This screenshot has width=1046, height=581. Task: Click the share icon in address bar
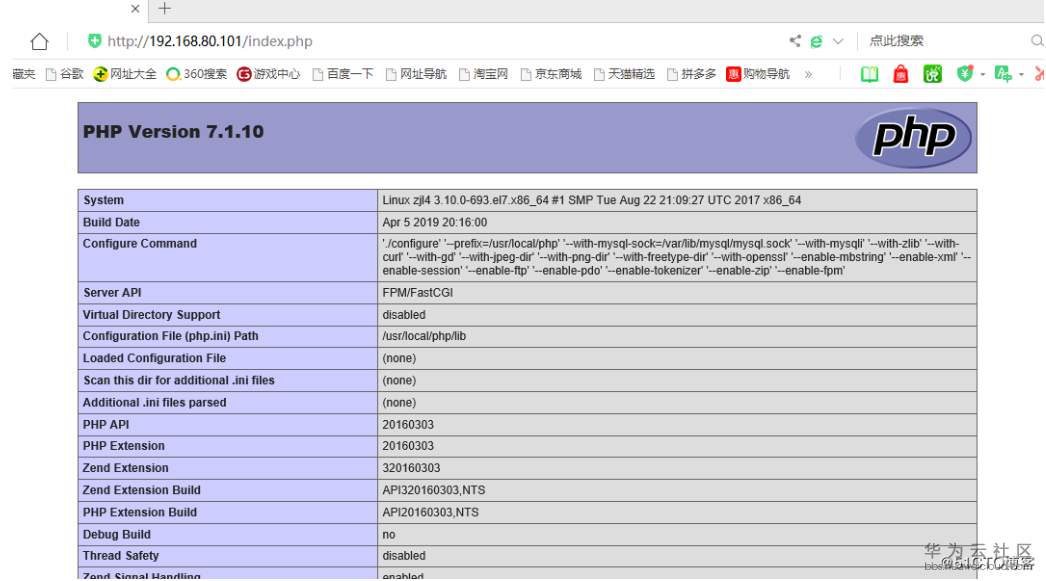[x=795, y=41]
